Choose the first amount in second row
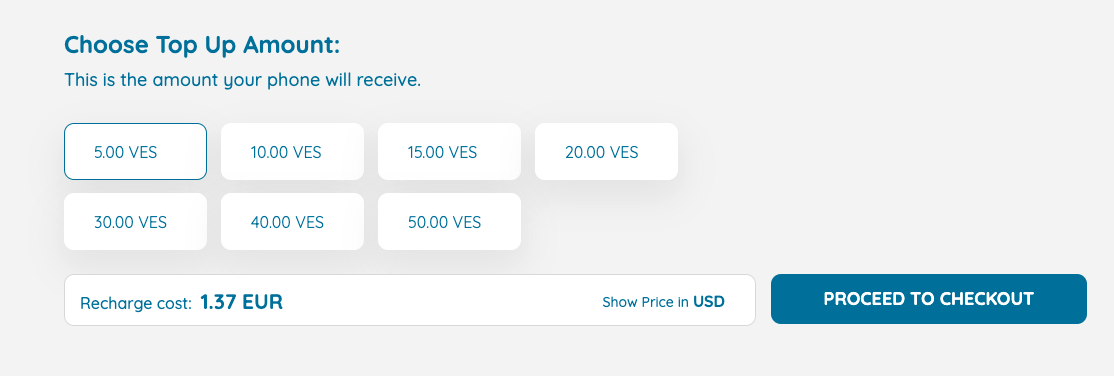Screen dimensions: 1114x376 (136, 222)
